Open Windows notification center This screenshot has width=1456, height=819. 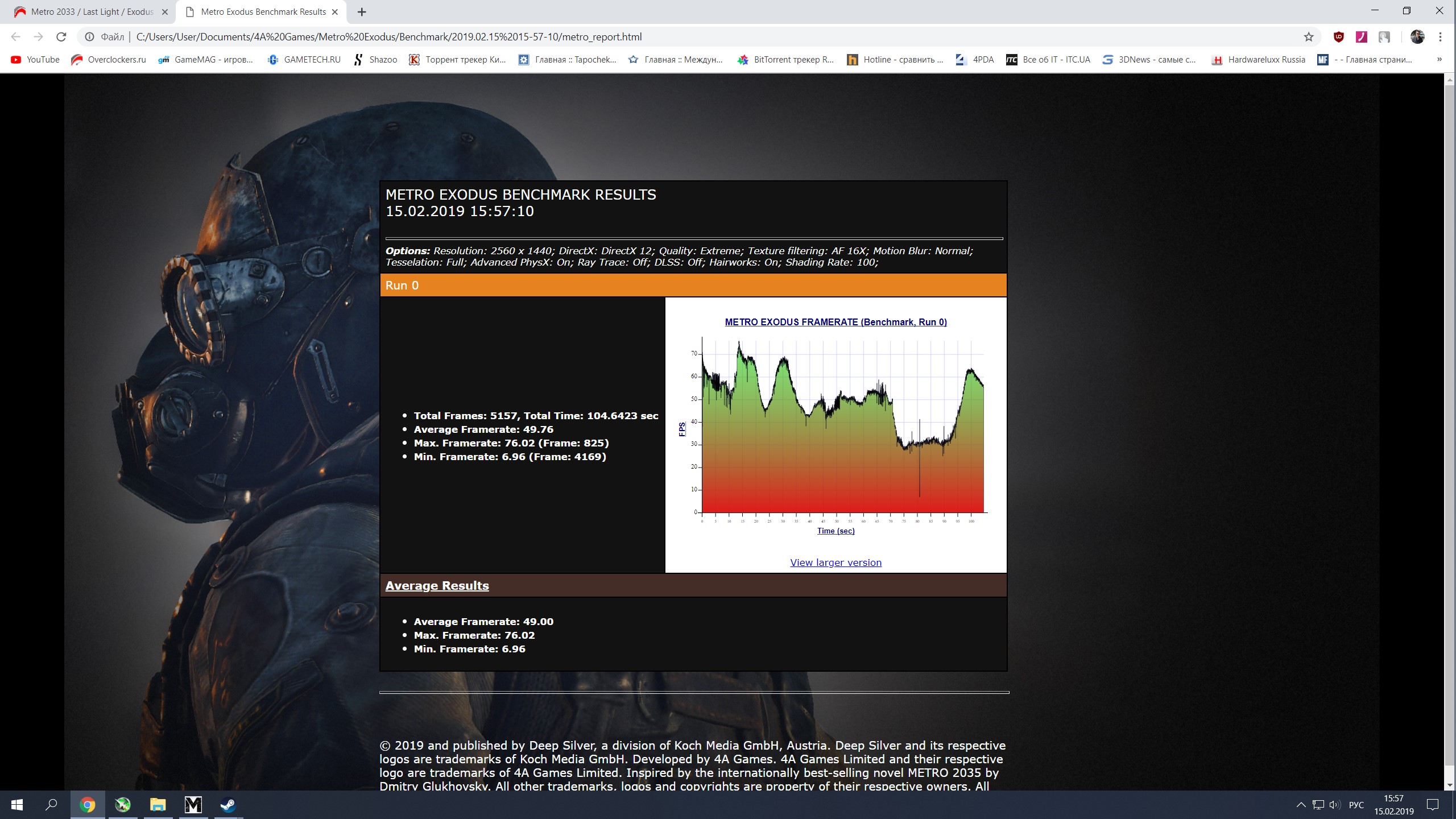(x=1433, y=805)
